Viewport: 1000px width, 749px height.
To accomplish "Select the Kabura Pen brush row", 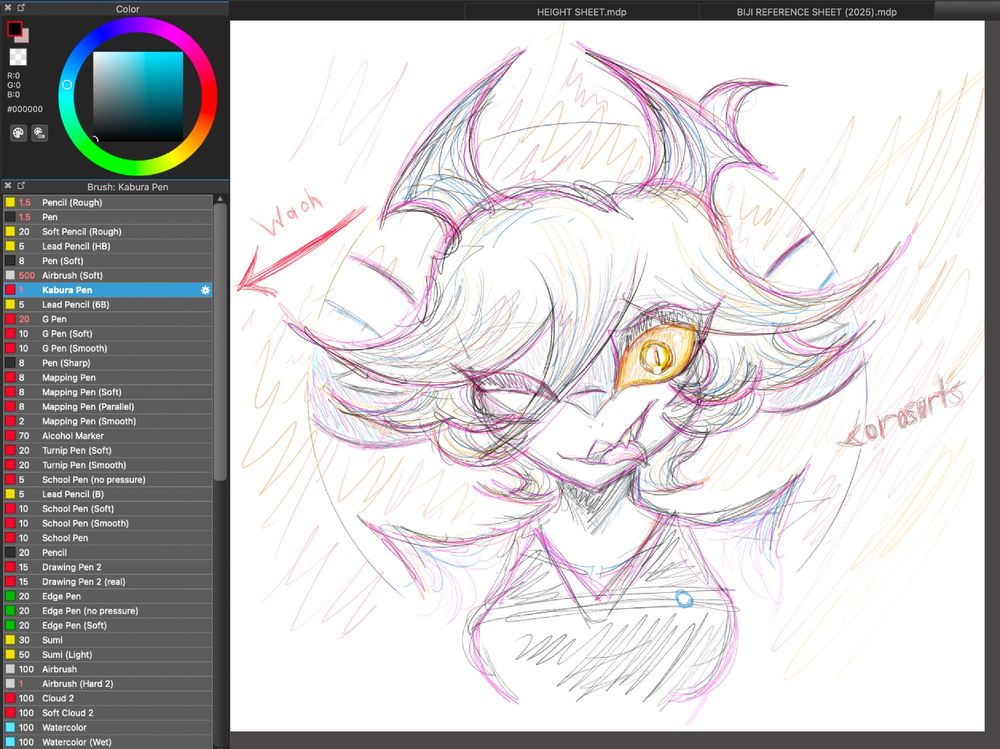I will coord(108,290).
